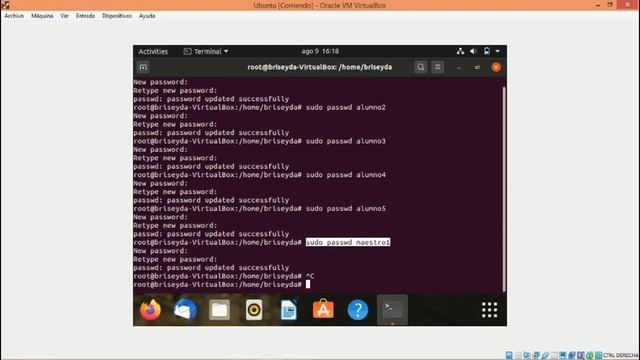Click the power icon in top bar
The height and width of the screenshot is (360, 640).
pyautogui.click(x=487, y=51)
